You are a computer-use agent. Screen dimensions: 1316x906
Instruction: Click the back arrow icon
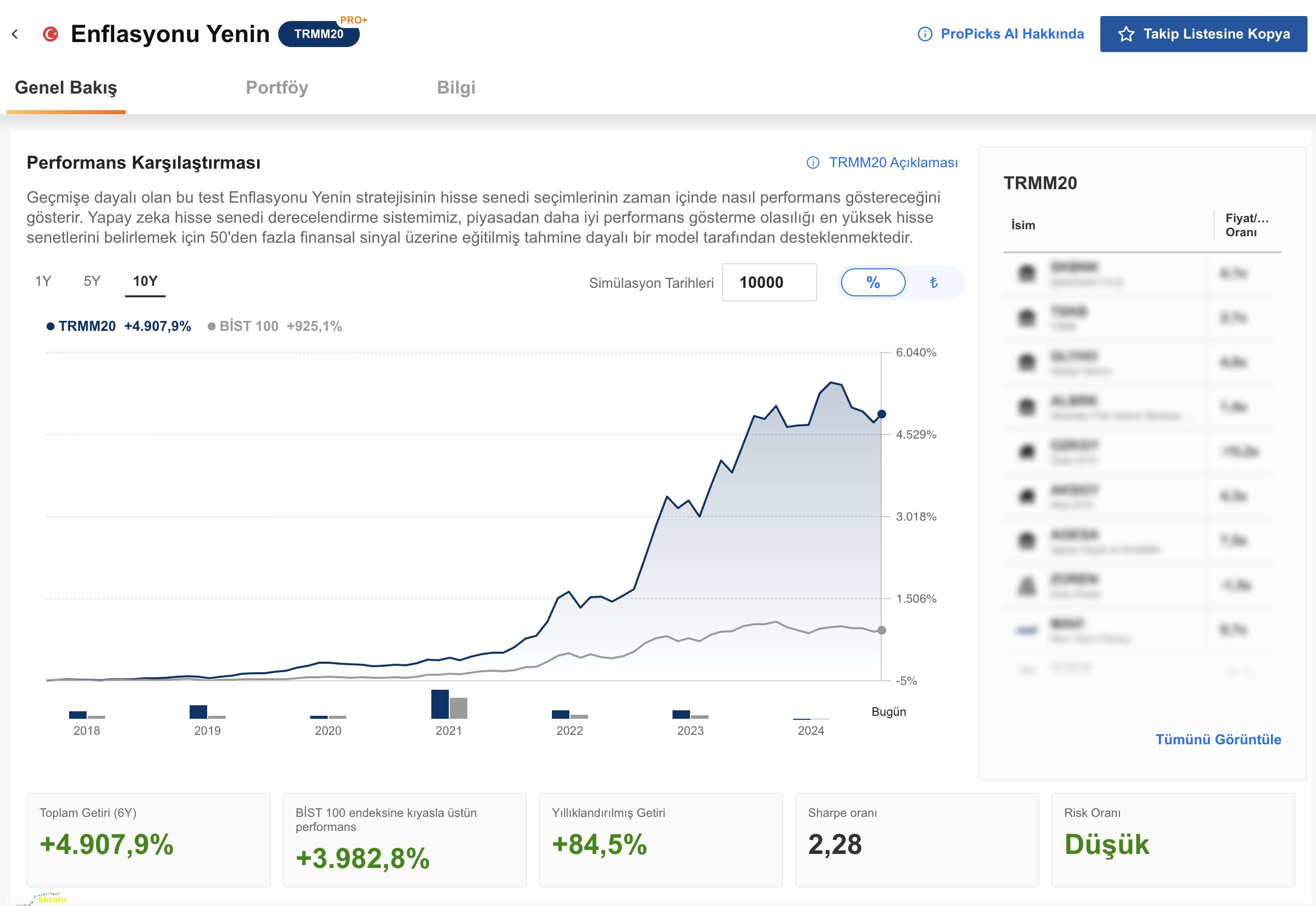pos(15,34)
